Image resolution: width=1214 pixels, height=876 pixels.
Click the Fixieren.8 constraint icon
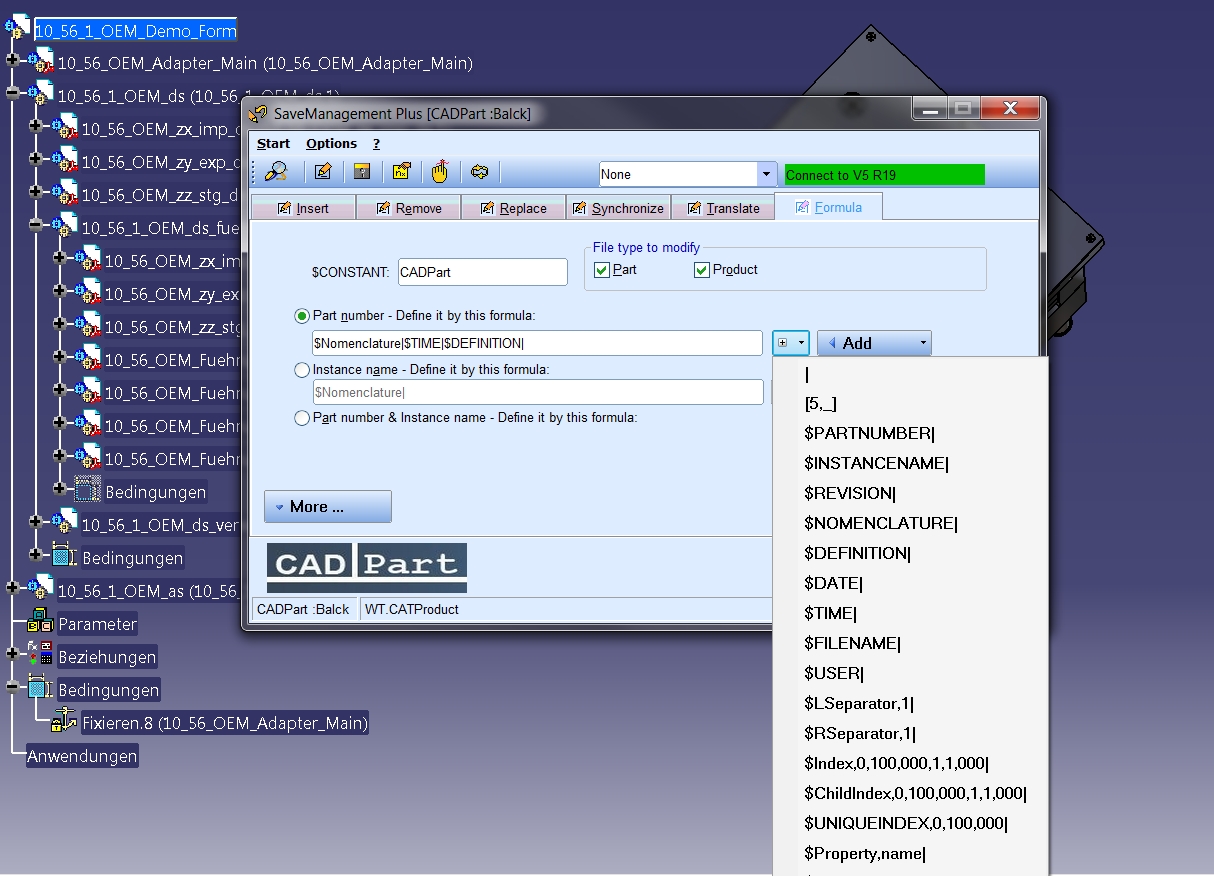(64, 722)
